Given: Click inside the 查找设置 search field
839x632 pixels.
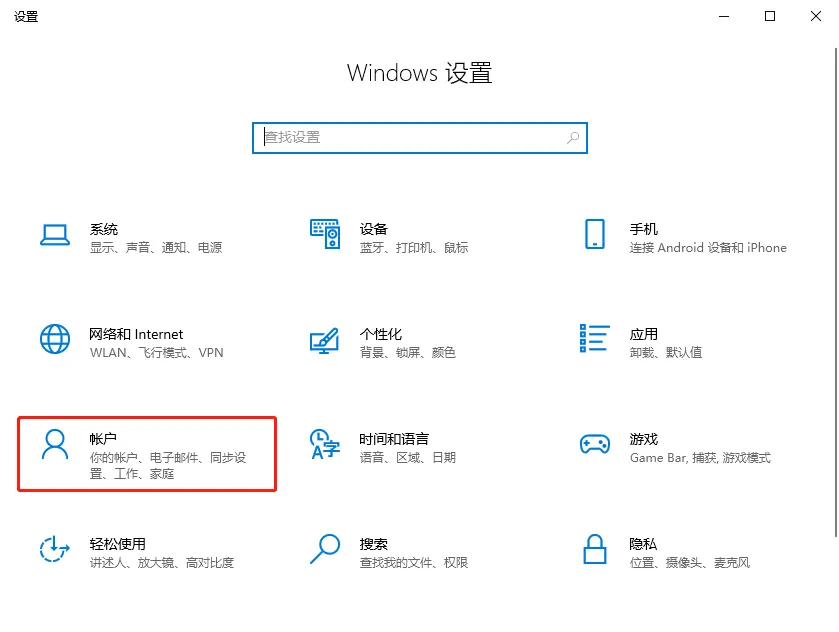Looking at the screenshot, I should click(400, 137).
